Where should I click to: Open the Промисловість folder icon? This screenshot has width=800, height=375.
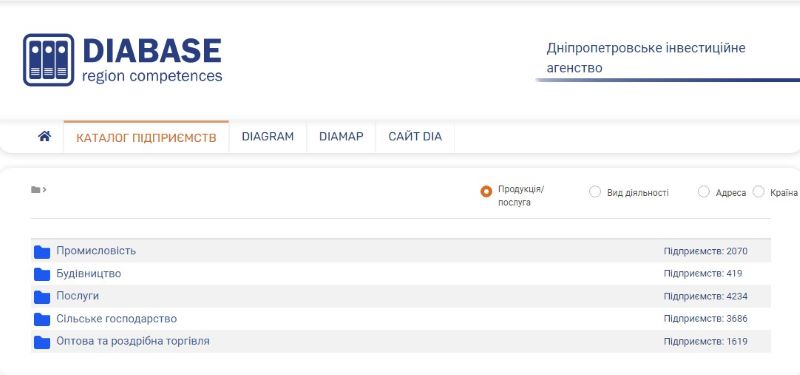point(42,252)
